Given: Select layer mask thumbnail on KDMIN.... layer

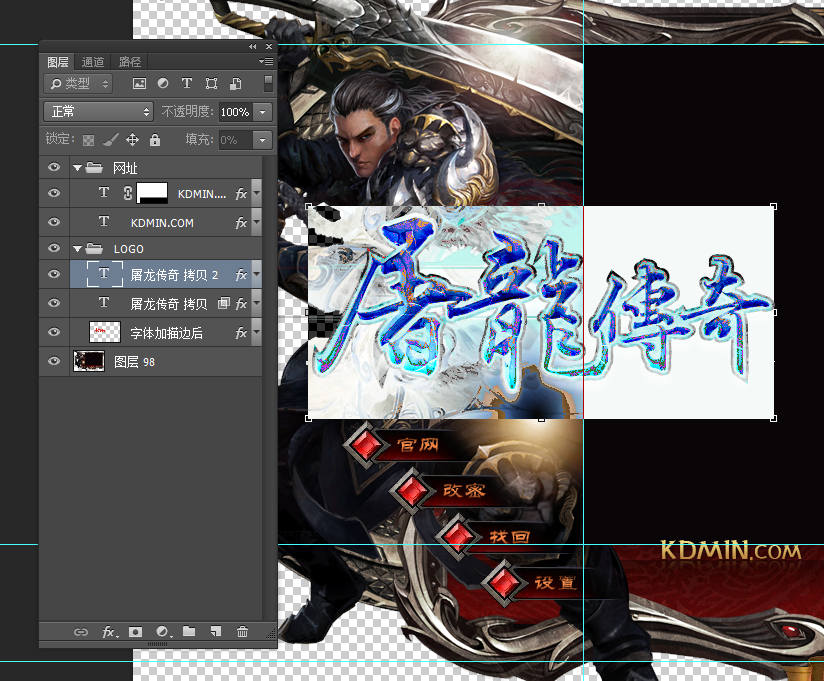Looking at the screenshot, I should coord(152,193).
